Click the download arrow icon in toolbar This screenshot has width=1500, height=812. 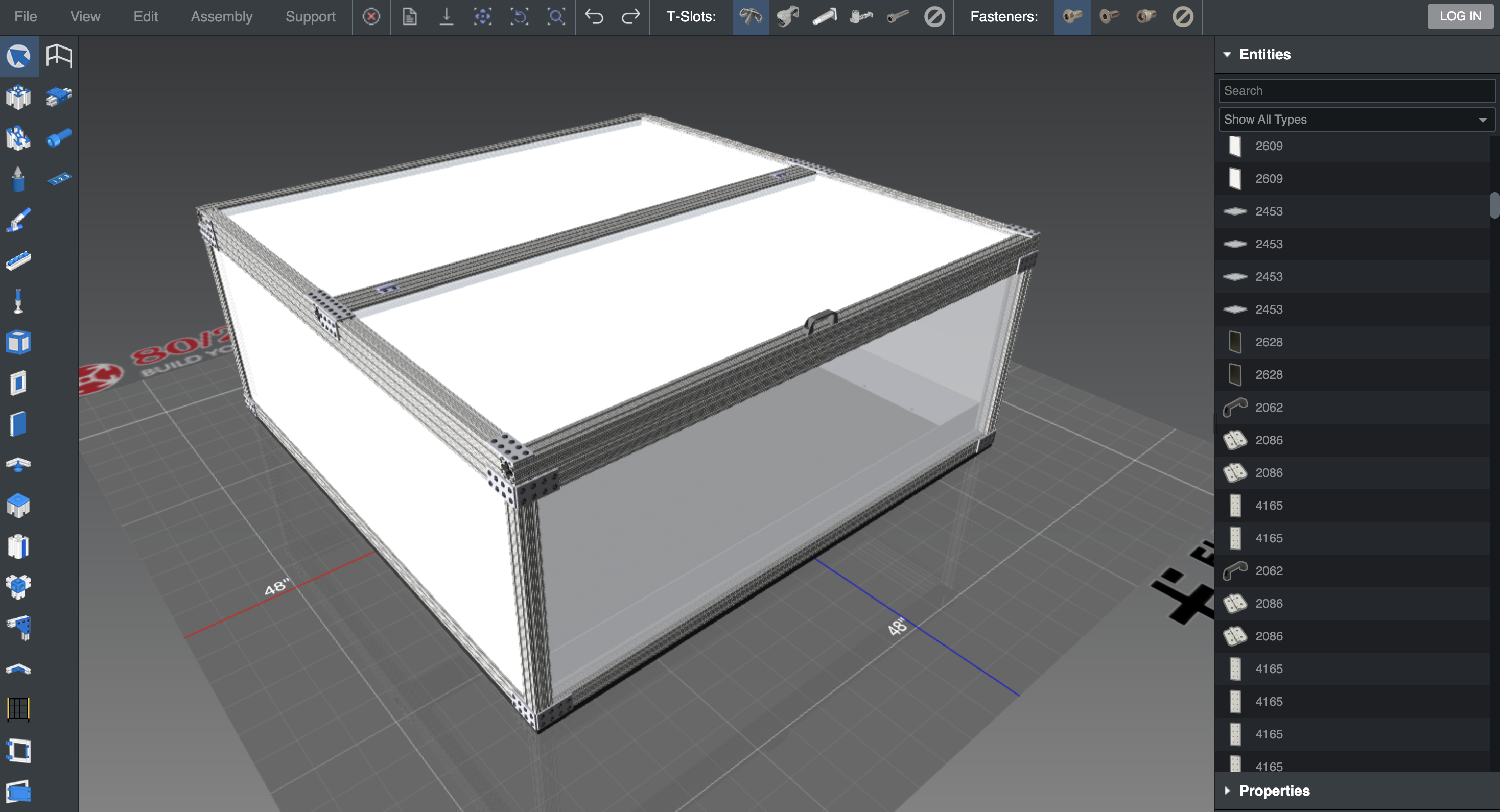click(446, 16)
